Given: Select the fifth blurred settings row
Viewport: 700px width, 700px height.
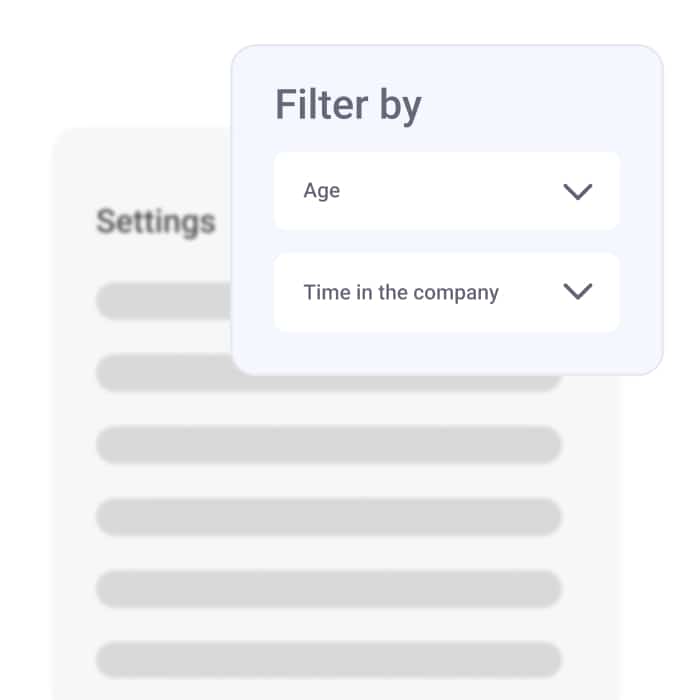Looking at the screenshot, I should [x=328, y=589].
